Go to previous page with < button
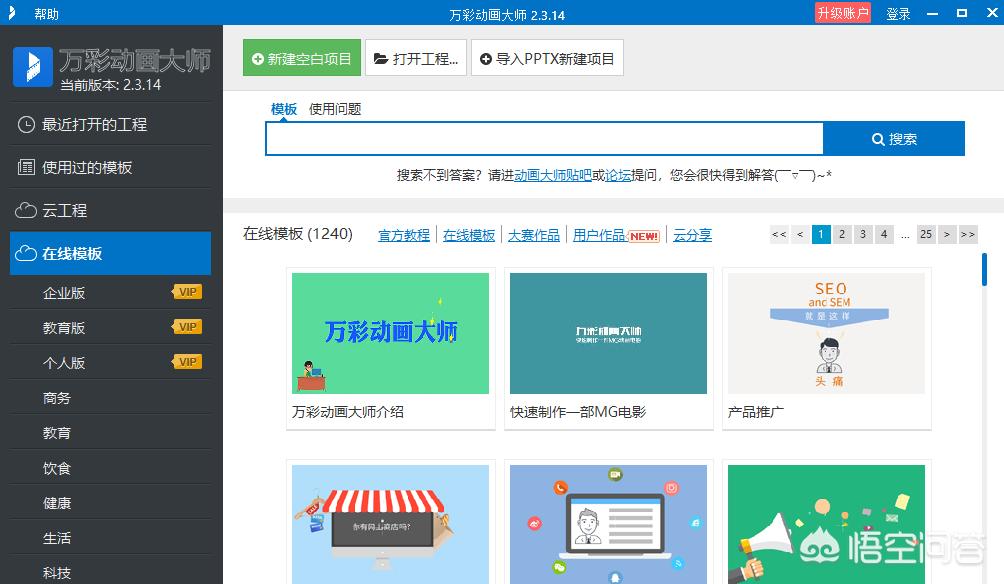Screen dimensions: 1004x584 tap(800, 234)
